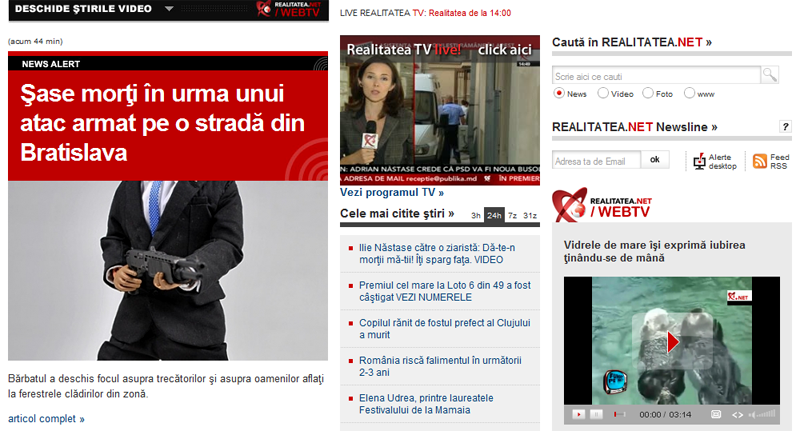
Task: Open the 'Șase morți în urma unui atac armat' headline
Action: [x=162, y=123]
